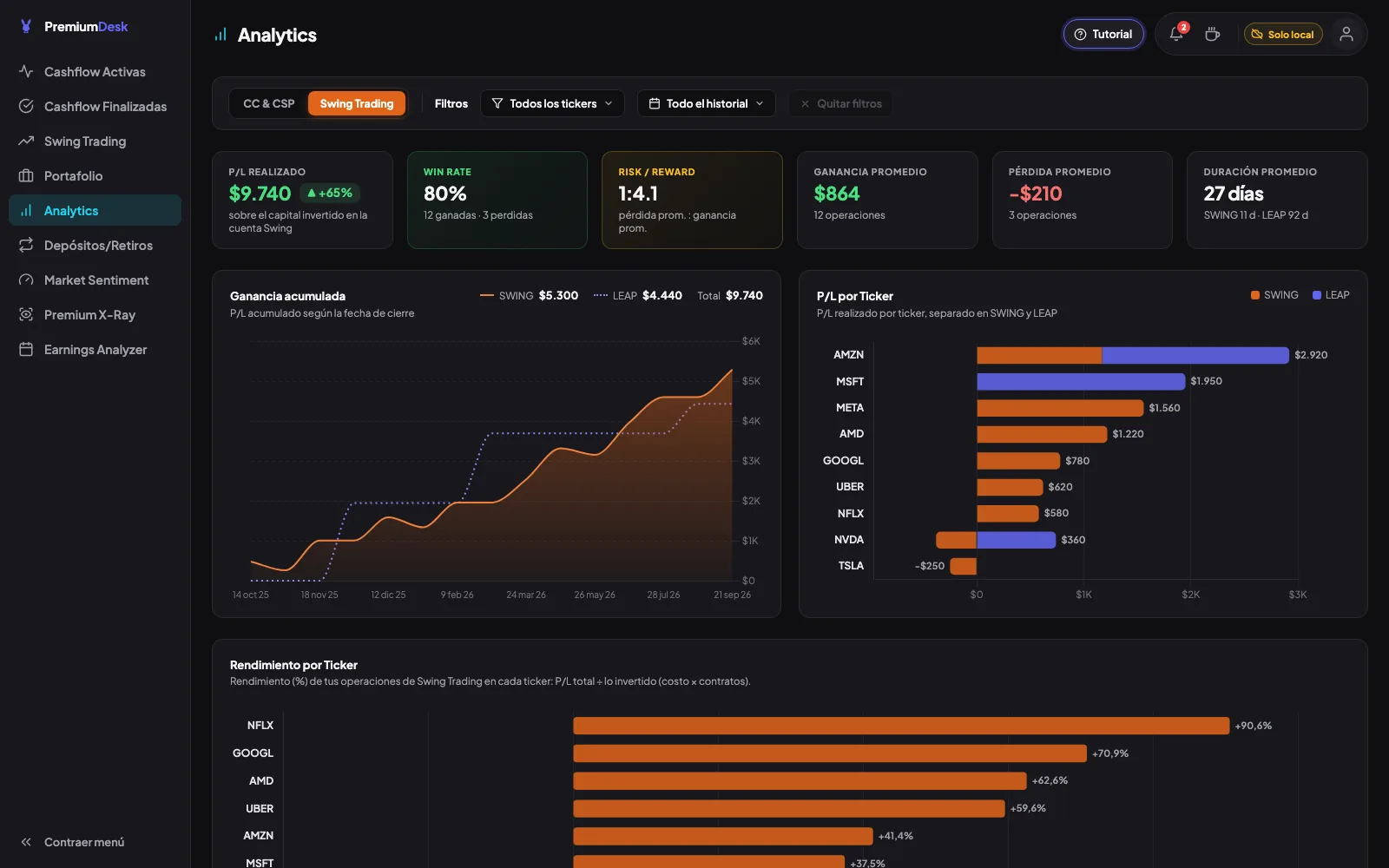This screenshot has width=1389, height=868.
Task: Click the Cashflow Activas pulse icon
Action: [x=26, y=71]
